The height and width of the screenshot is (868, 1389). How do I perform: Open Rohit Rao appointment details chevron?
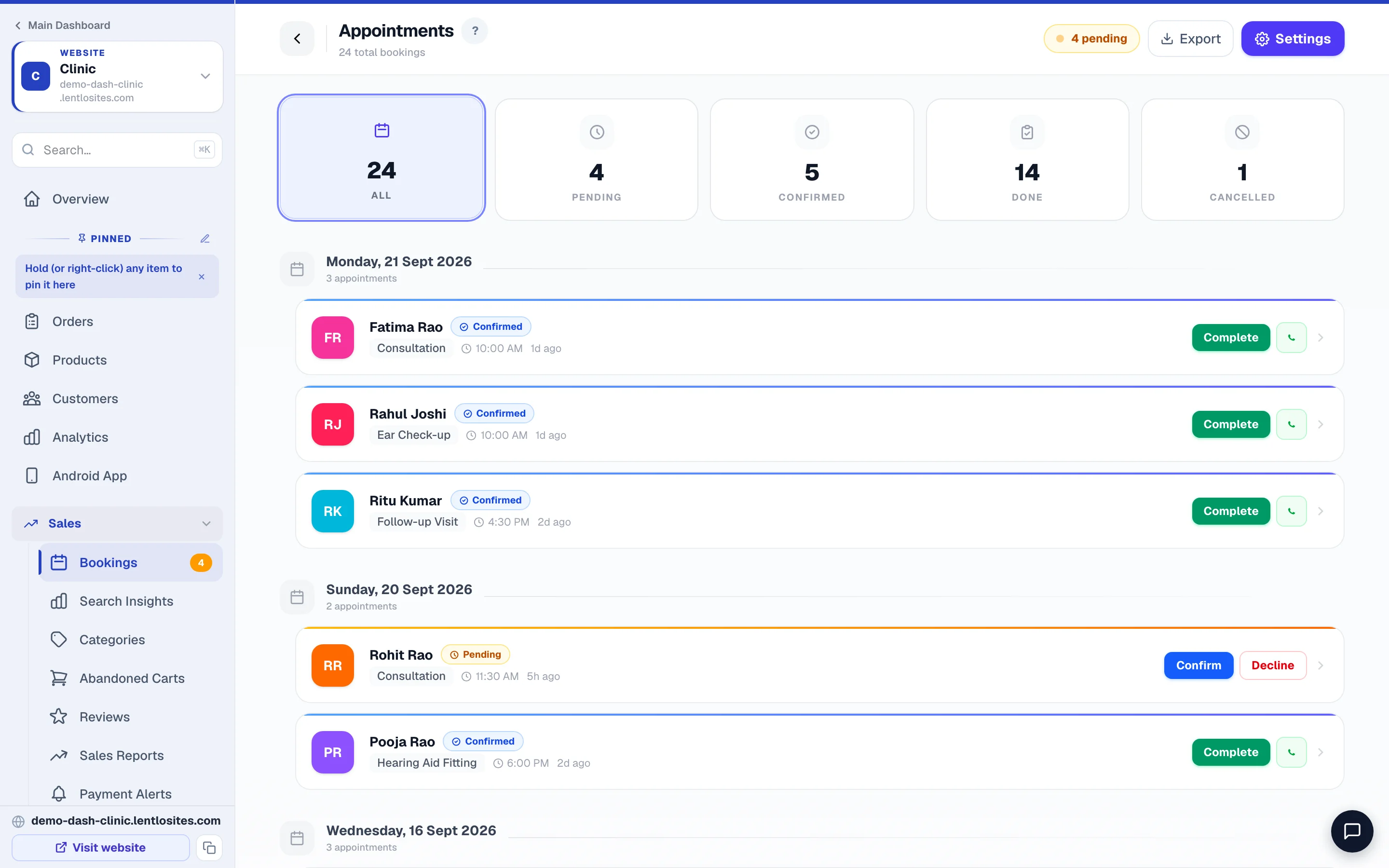[1320, 665]
